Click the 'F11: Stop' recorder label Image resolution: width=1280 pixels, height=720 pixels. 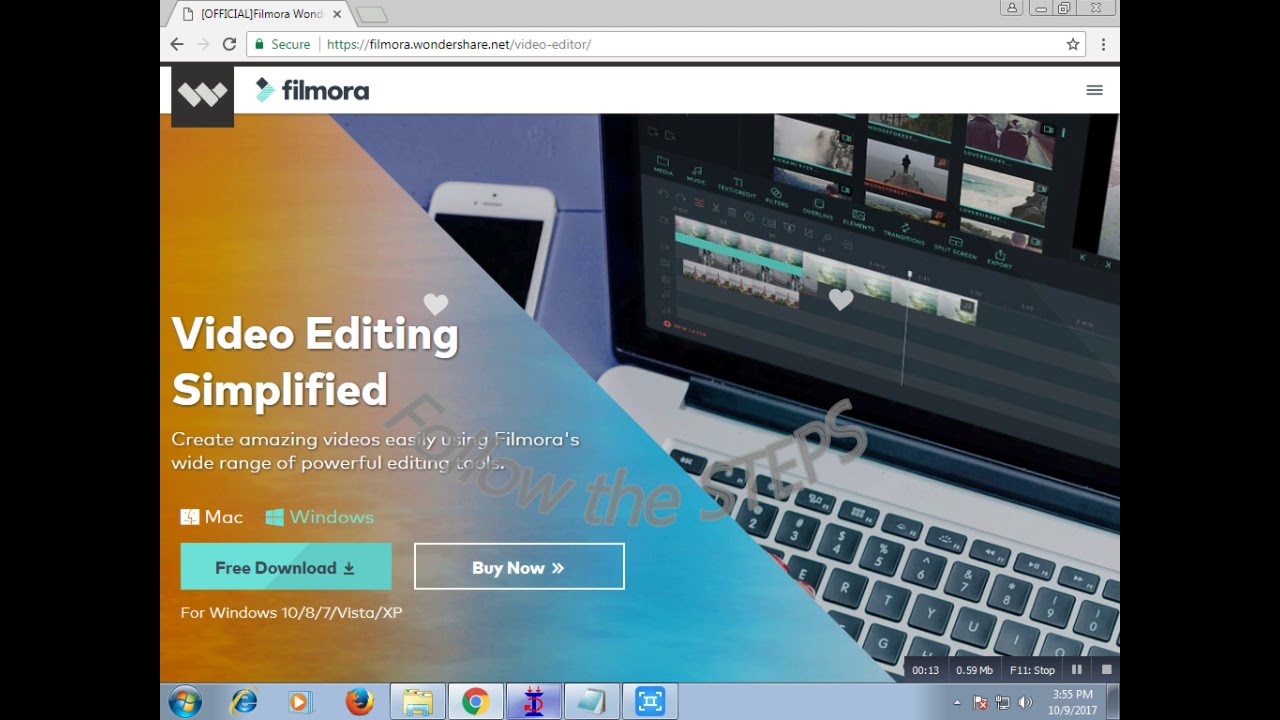(1032, 670)
